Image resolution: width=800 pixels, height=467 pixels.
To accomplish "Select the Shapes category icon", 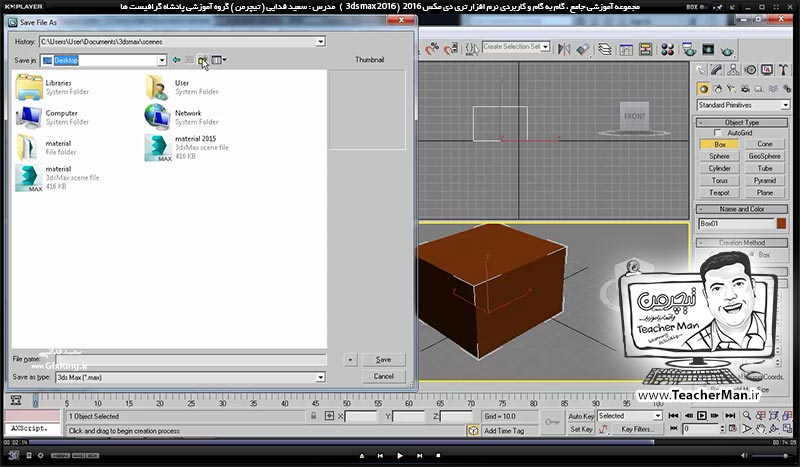I will [x=718, y=89].
